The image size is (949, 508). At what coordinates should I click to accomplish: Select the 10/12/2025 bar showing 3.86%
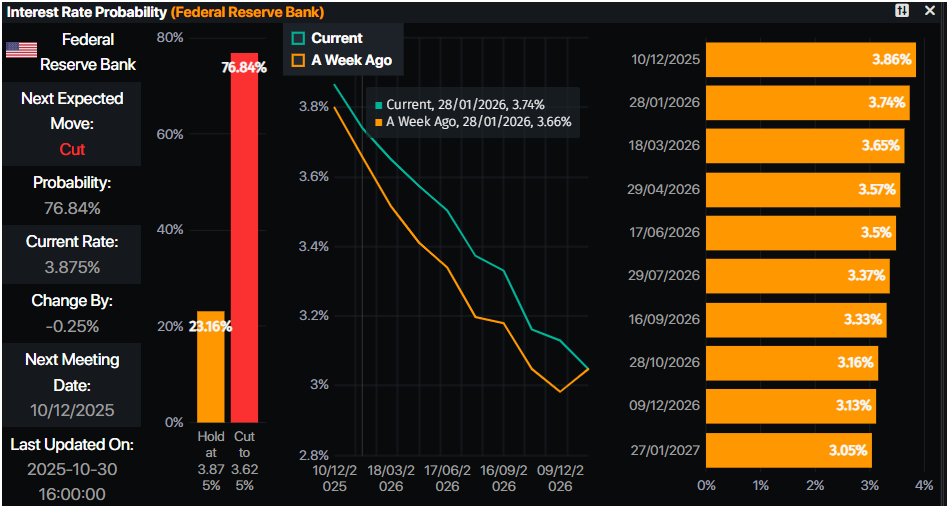click(810, 59)
